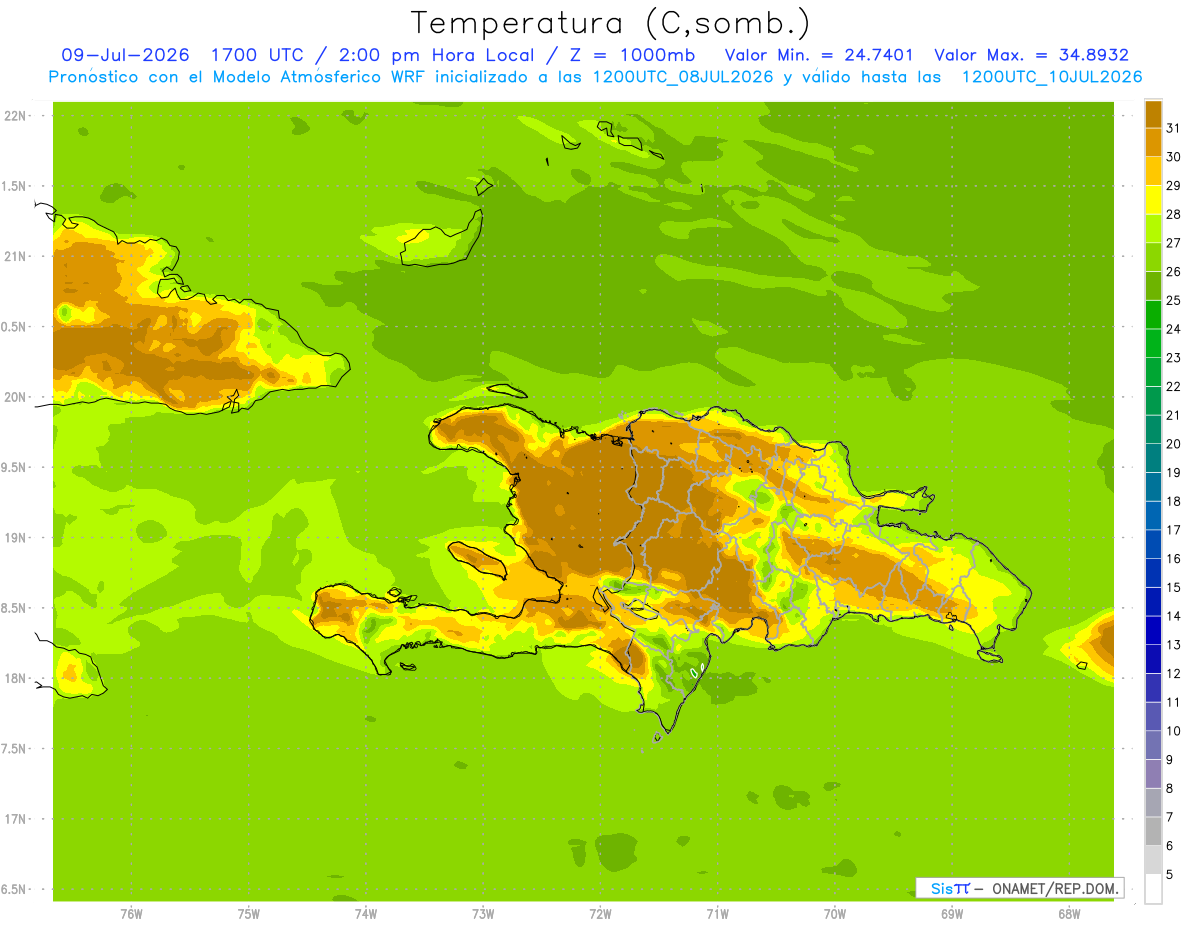Viewport: 1200px width, 927px height.
Task: Click the '71W' longitude axis label
Action: point(717,914)
